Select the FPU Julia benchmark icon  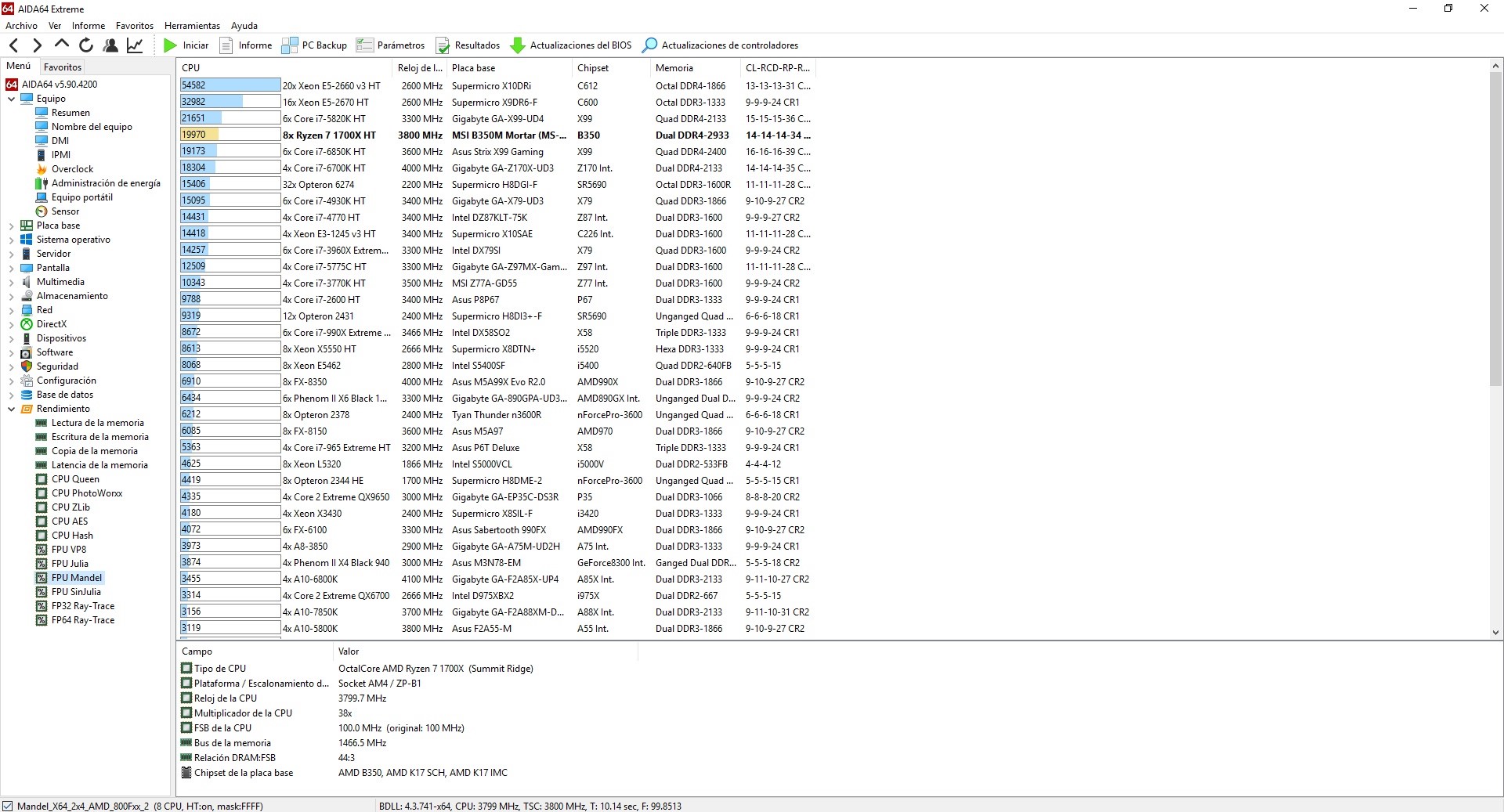(42, 564)
